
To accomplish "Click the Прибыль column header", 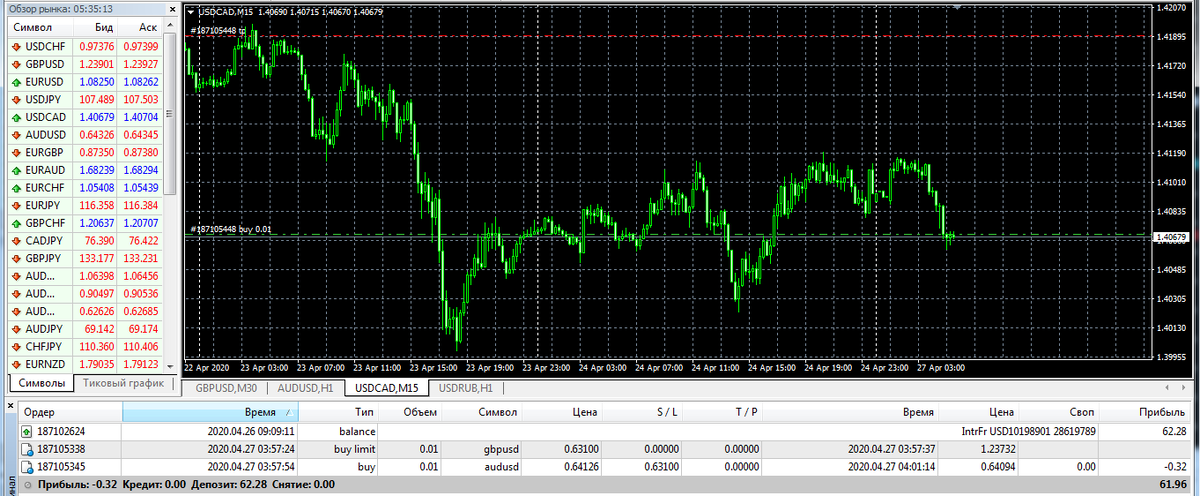I will pyautogui.click(x=1146, y=412).
